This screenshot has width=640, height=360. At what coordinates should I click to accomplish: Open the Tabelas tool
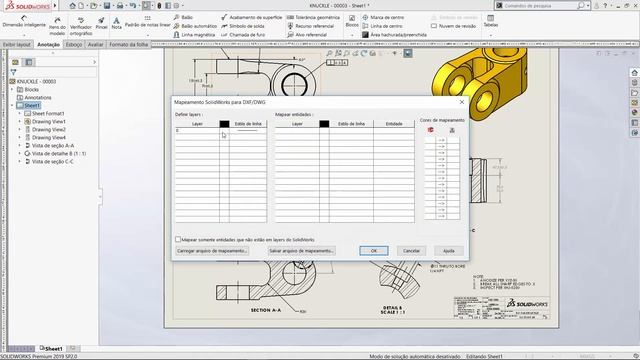pyautogui.click(x=491, y=21)
